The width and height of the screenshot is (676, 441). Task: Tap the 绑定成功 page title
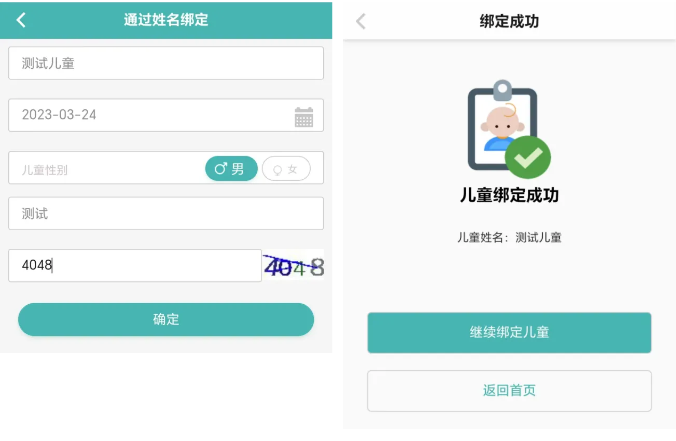coord(509,21)
